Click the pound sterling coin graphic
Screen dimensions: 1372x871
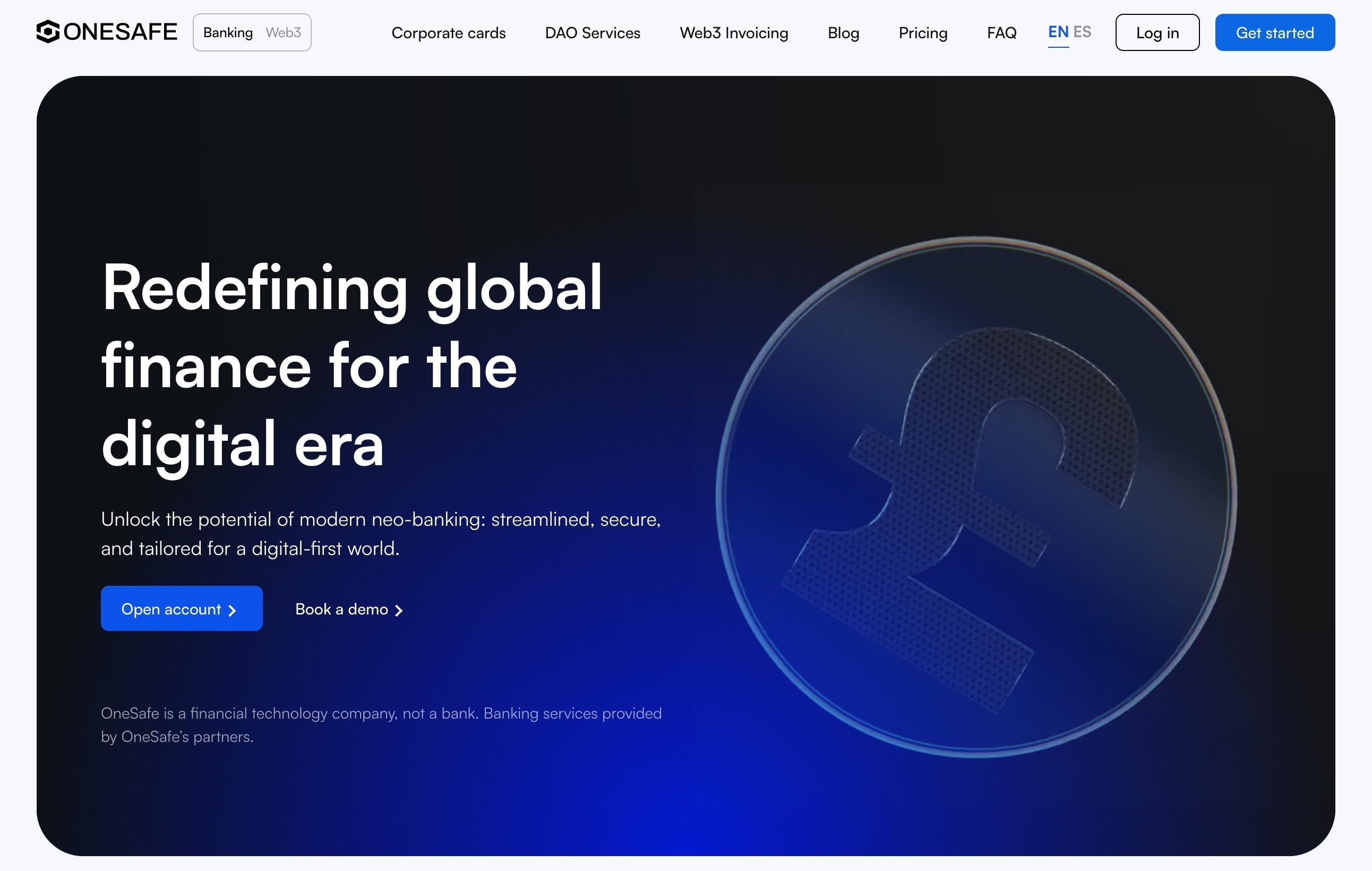click(x=975, y=497)
